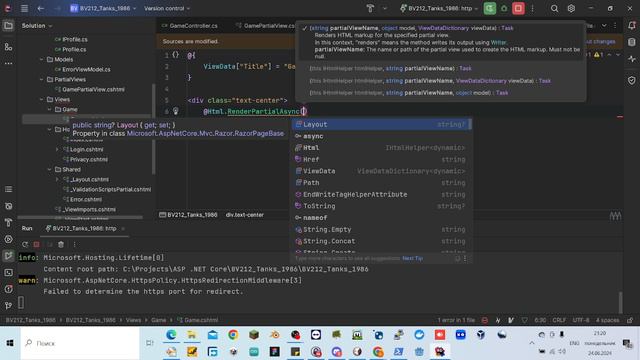640x360 pixels.
Task: Click div.text-center breadcrumb
Action: pyautogui.click(x=244, y=215)
